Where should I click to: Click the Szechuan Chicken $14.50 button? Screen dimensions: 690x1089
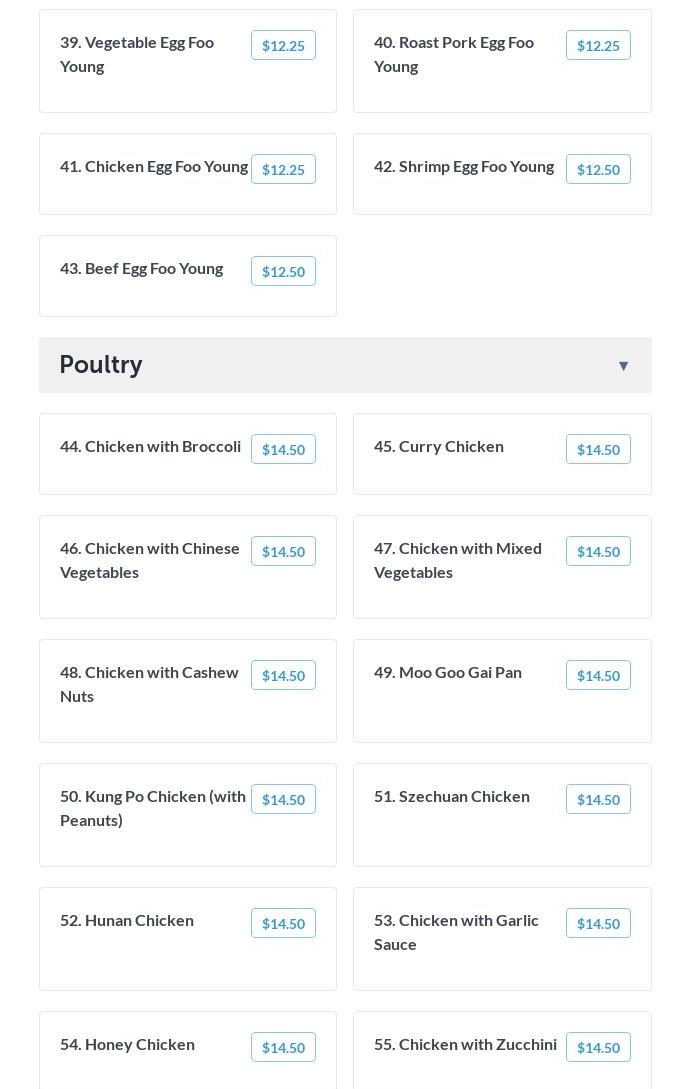(598, 799)
